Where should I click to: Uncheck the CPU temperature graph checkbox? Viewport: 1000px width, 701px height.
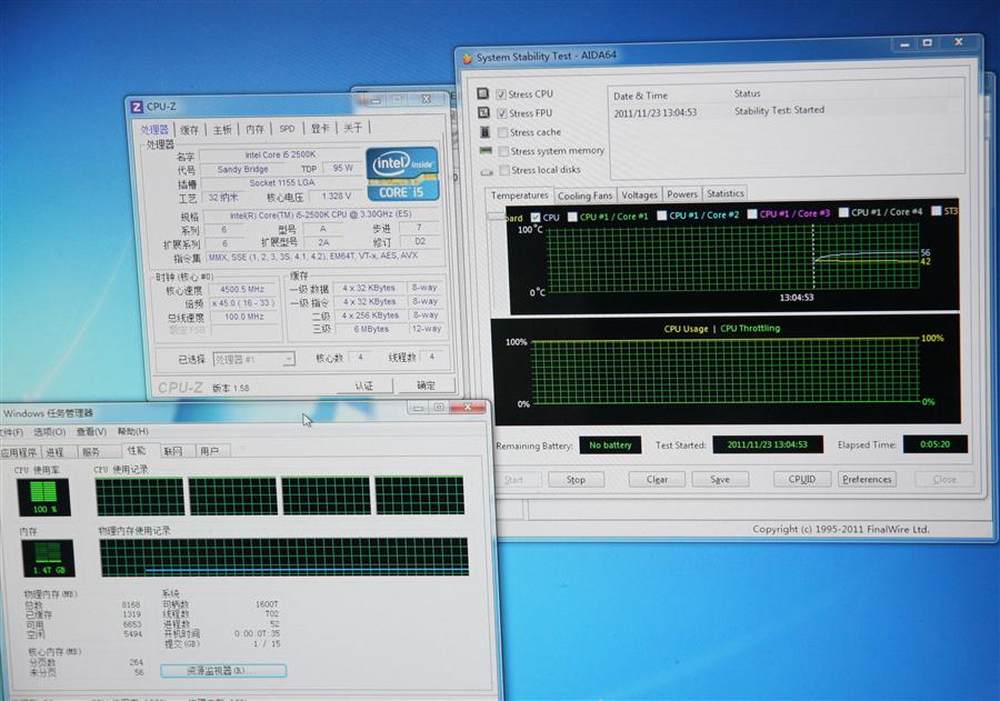(535, 218)
